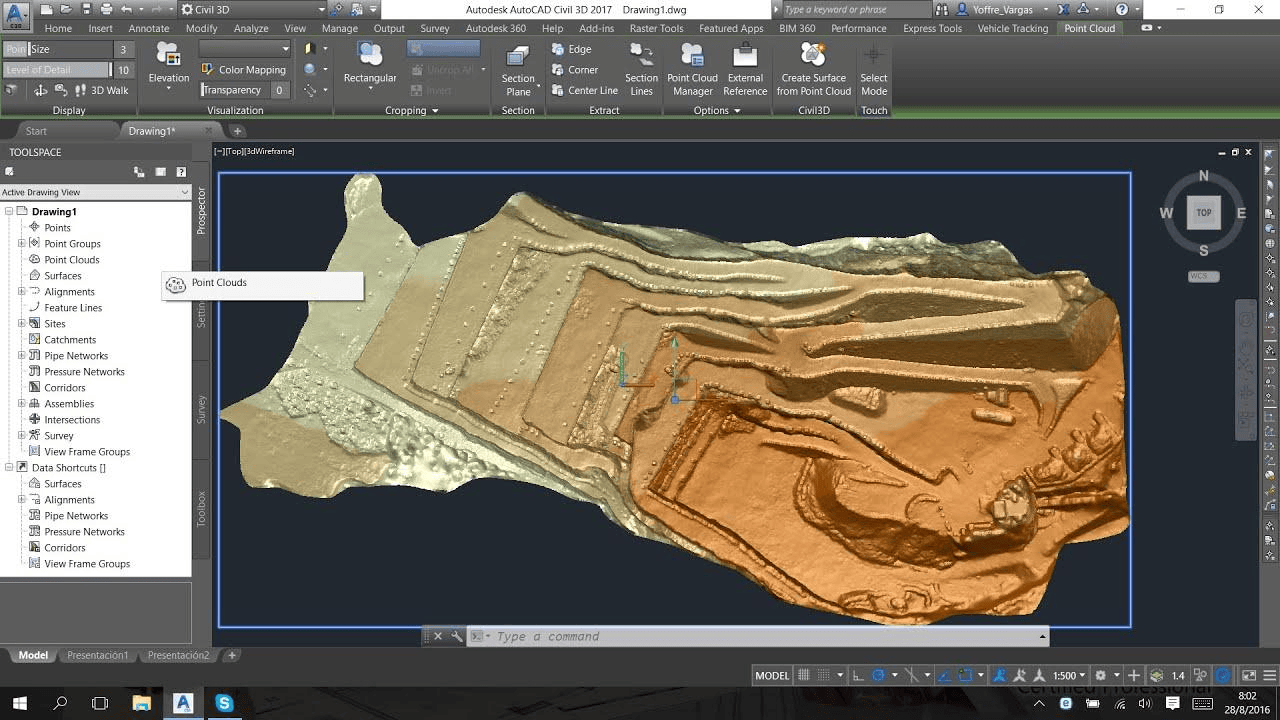Open the 1:500 annotation scale dropdown

point(1069,675)
